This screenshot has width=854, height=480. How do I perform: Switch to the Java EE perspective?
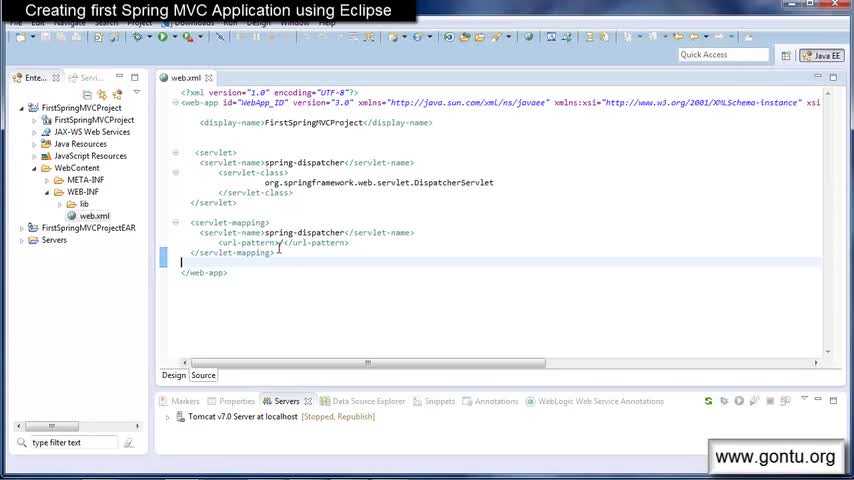tap(822, 56)
